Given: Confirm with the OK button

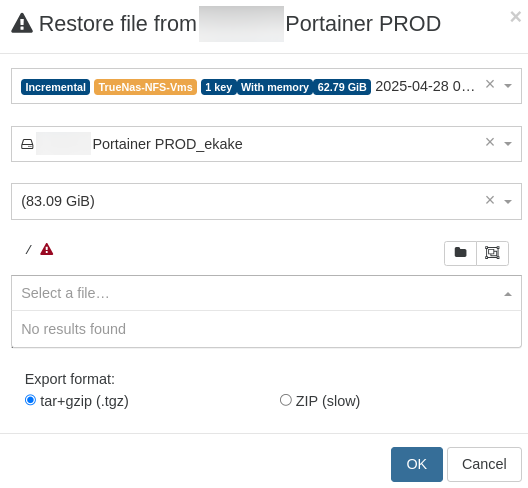Looking at the screenshot, I should pos(417,464).
